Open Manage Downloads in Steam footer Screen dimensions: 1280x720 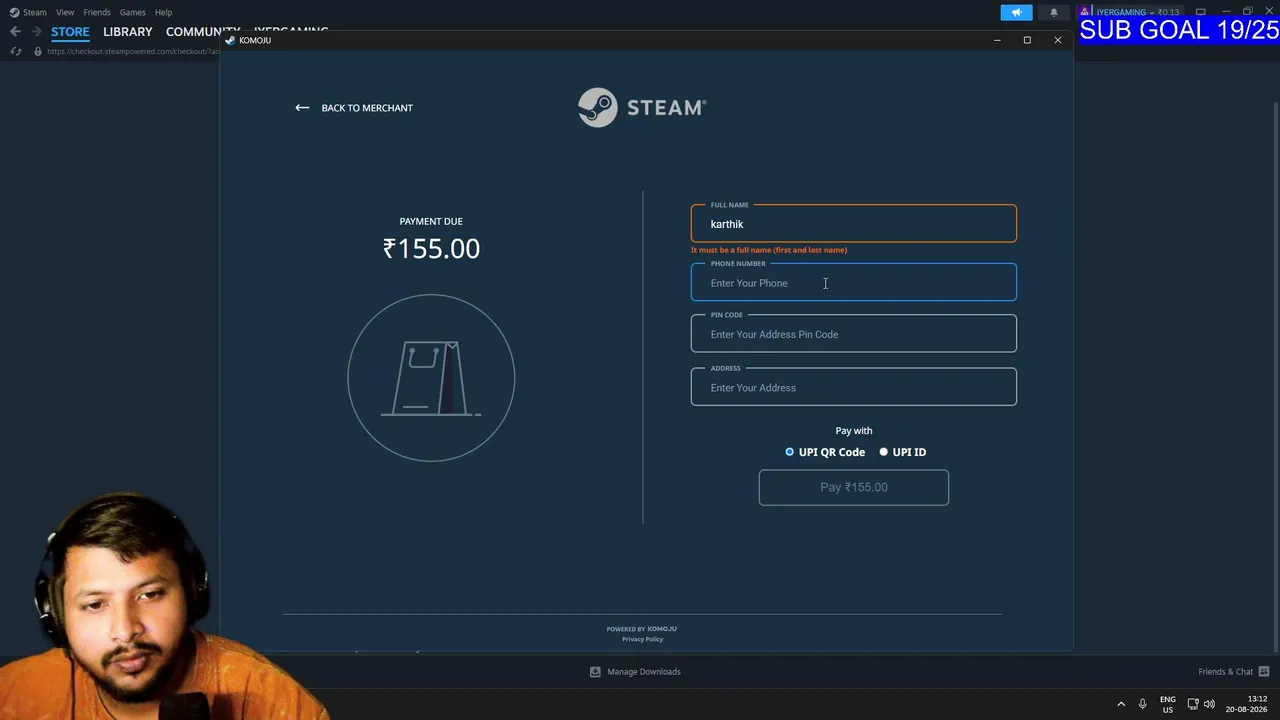644,672
